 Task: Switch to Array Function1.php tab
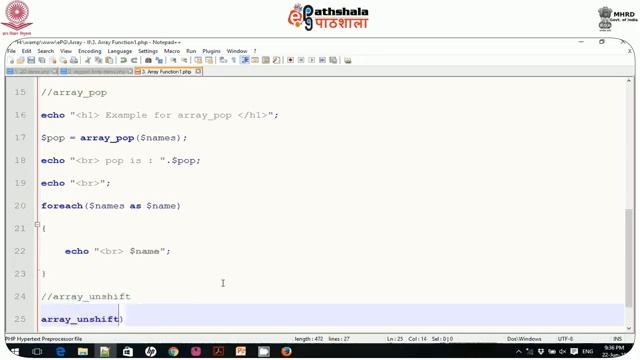[x=167, y=71]
